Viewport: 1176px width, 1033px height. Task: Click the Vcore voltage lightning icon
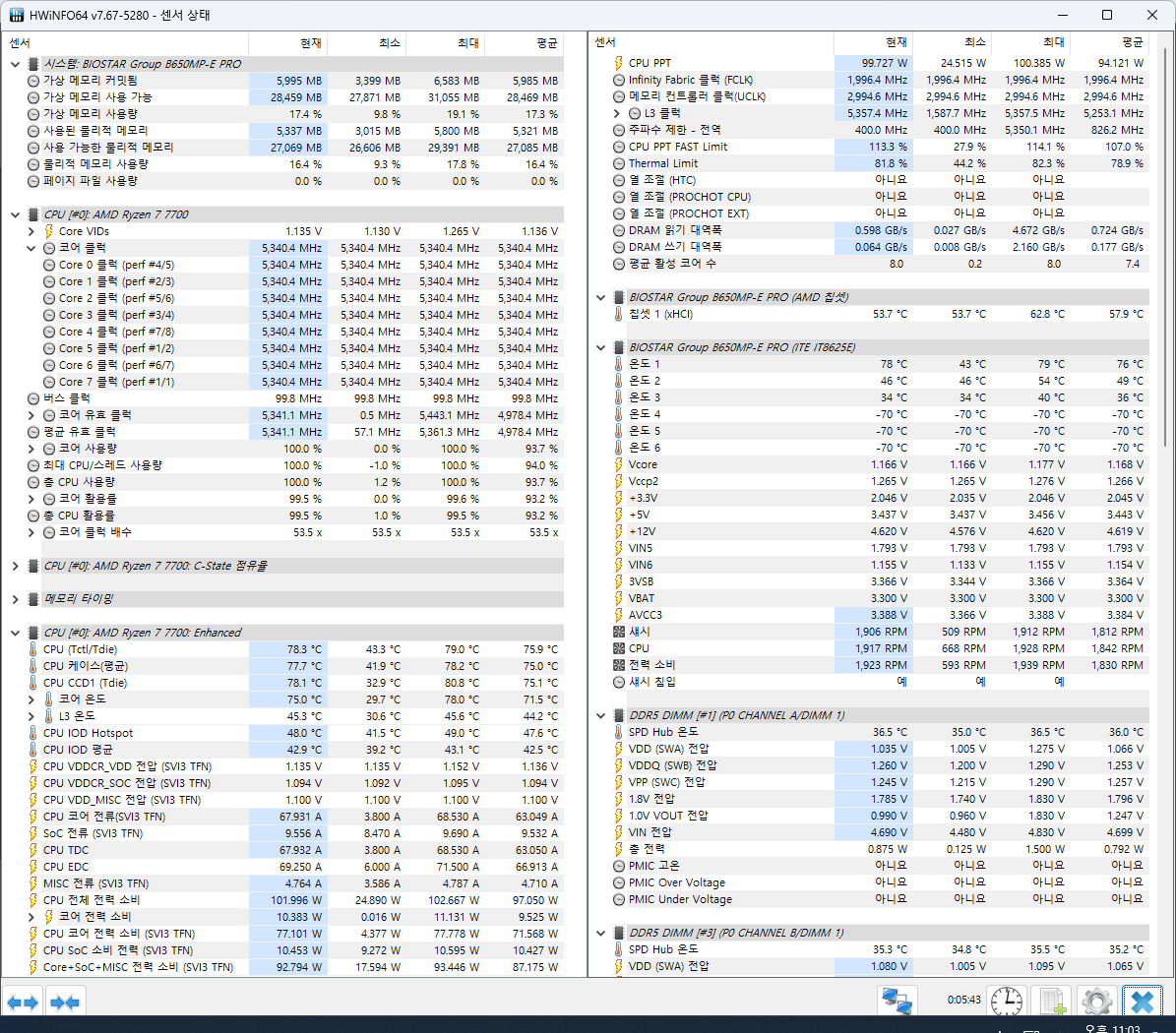pyautogui.click(x=619, y=464)
